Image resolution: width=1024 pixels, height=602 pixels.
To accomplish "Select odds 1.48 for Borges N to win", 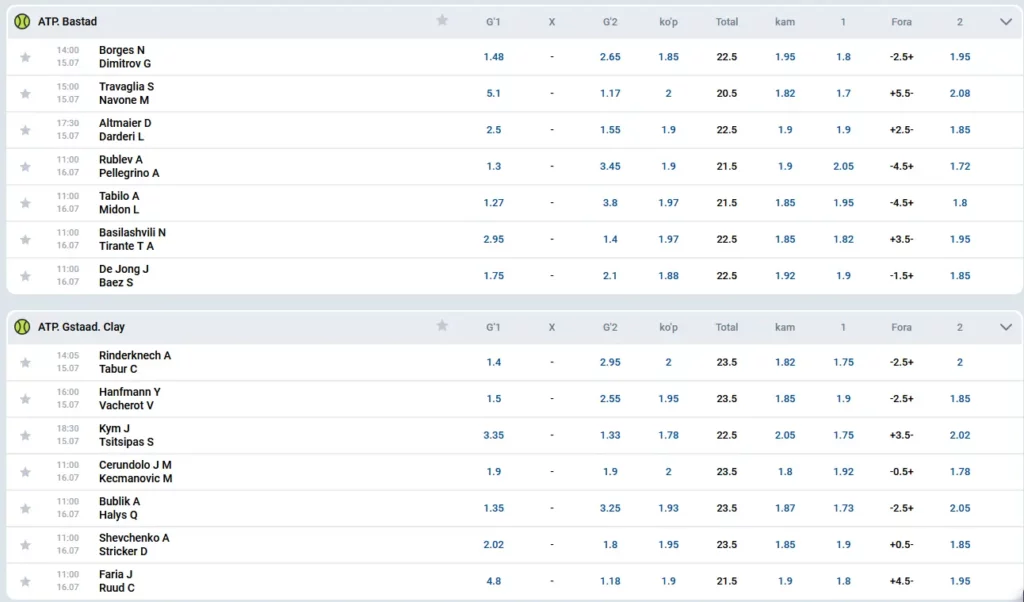I will click(x=493, y=57).
